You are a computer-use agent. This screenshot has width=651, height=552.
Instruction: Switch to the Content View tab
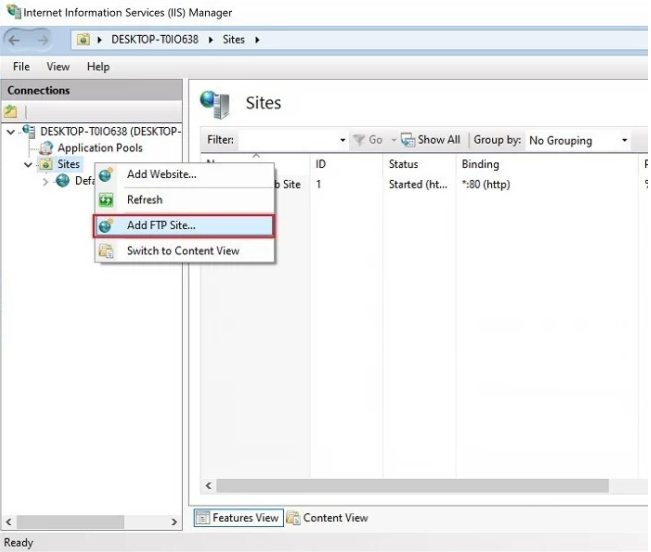(x=328, y=518)
